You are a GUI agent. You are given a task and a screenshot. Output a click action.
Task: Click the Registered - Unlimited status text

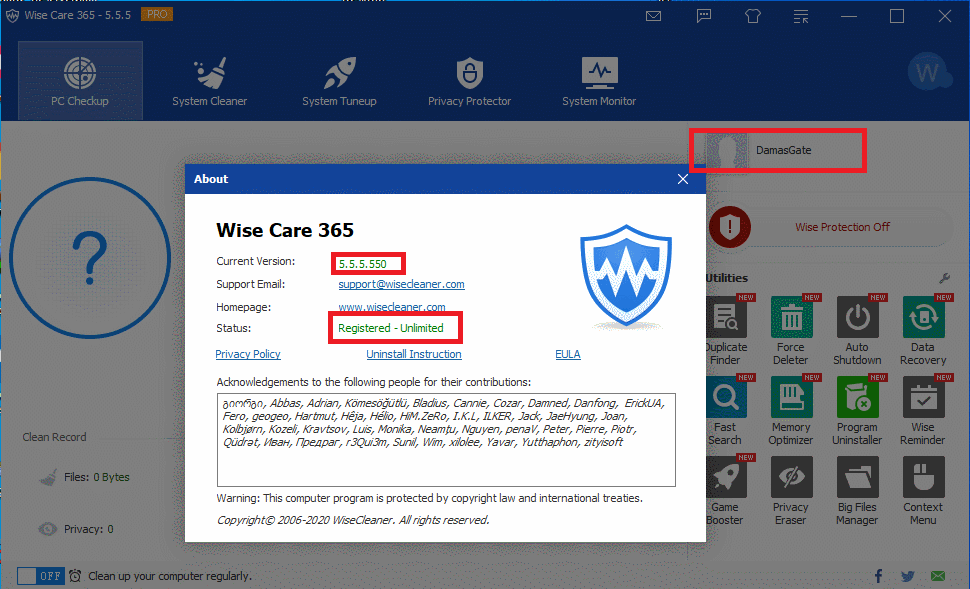click(x=391, y=328)
